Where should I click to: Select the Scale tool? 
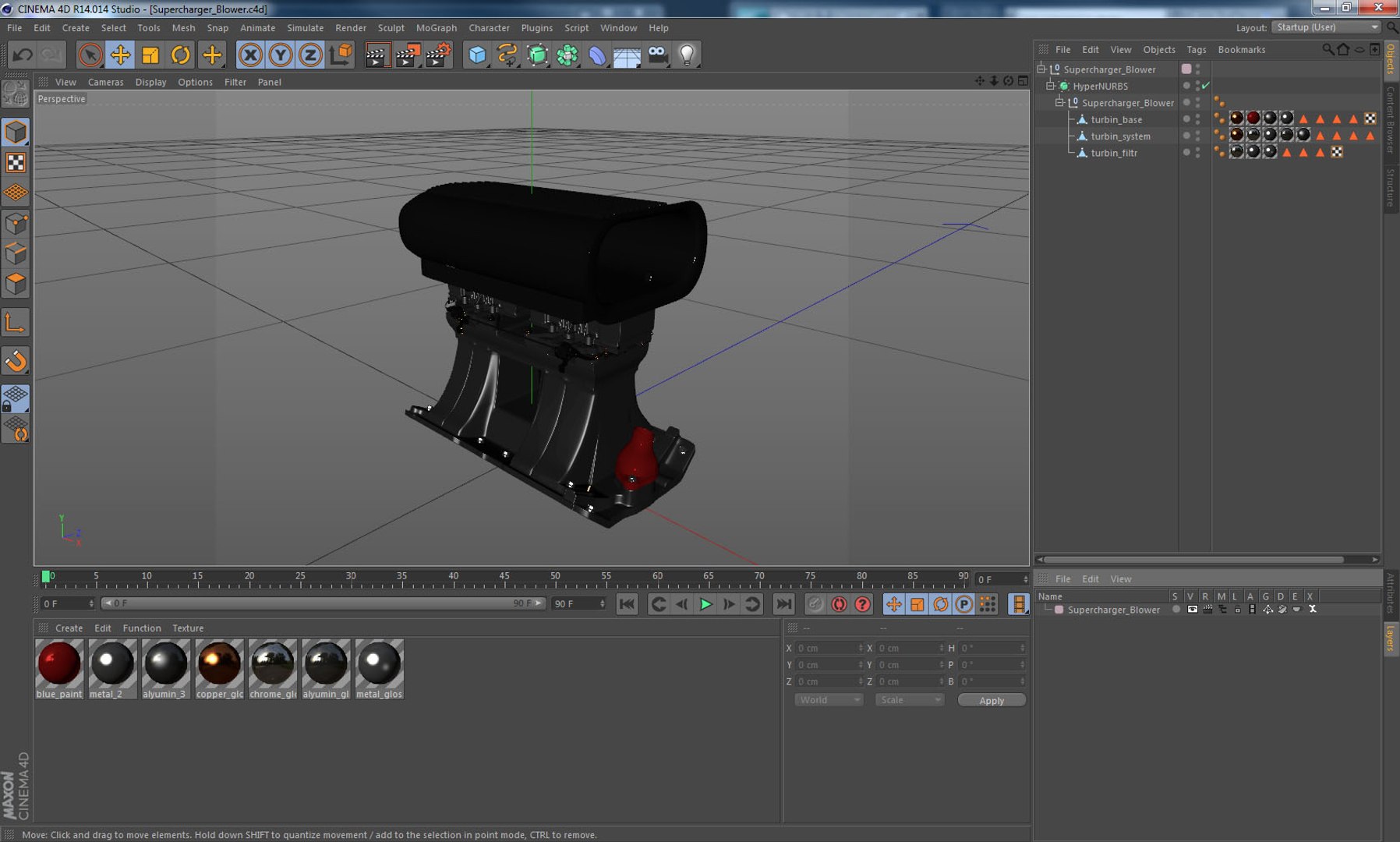150,55
